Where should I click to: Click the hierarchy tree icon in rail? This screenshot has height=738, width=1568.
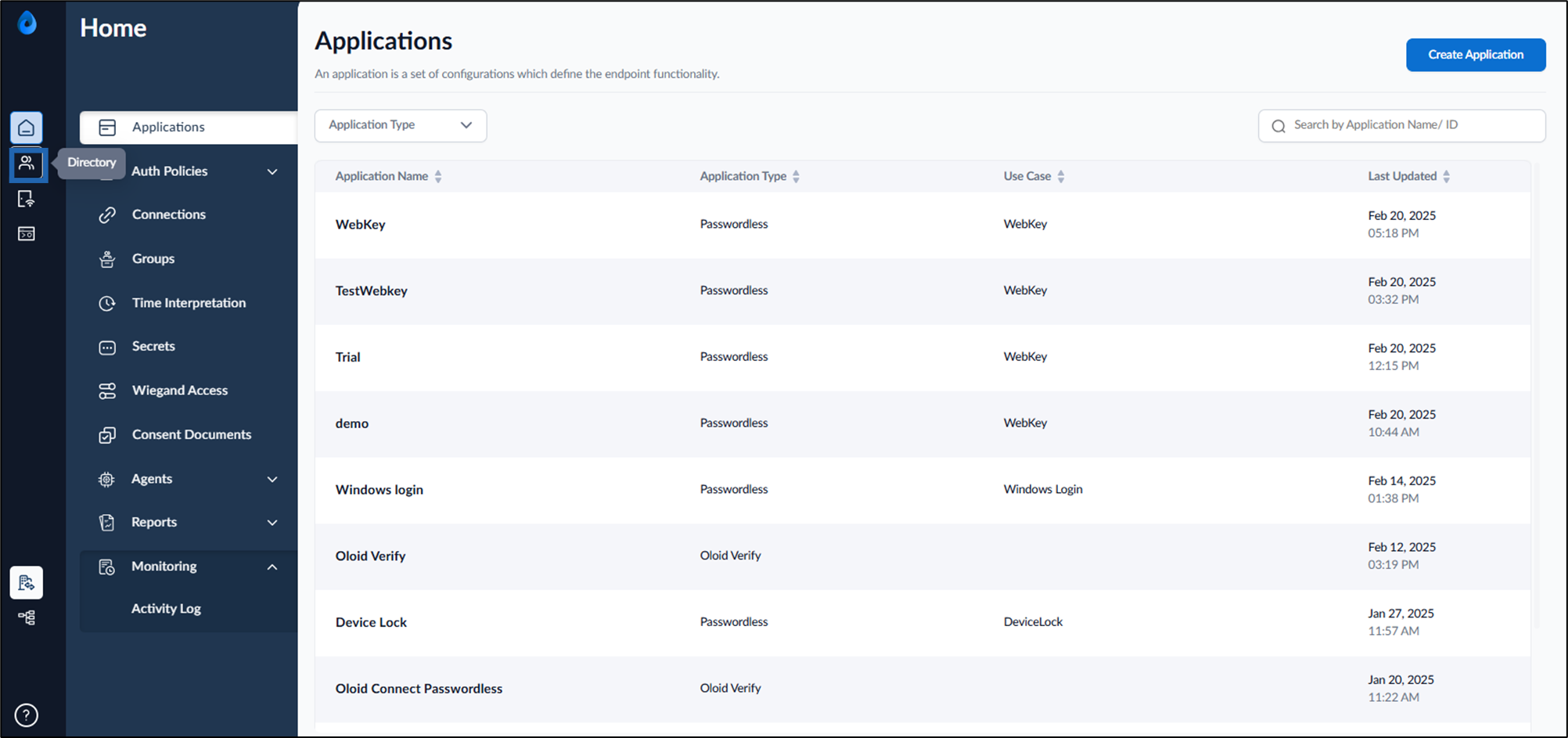click(x=27, y=617)
